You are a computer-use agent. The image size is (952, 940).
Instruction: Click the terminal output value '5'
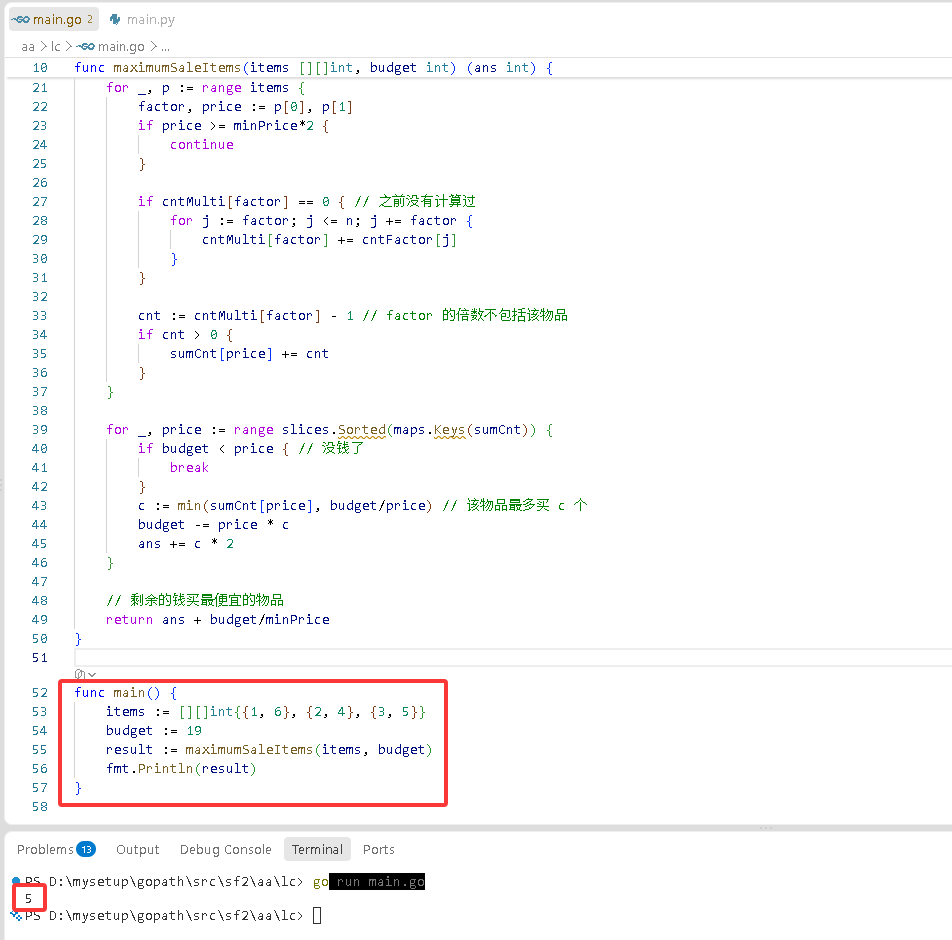click(x=28, y=898)
